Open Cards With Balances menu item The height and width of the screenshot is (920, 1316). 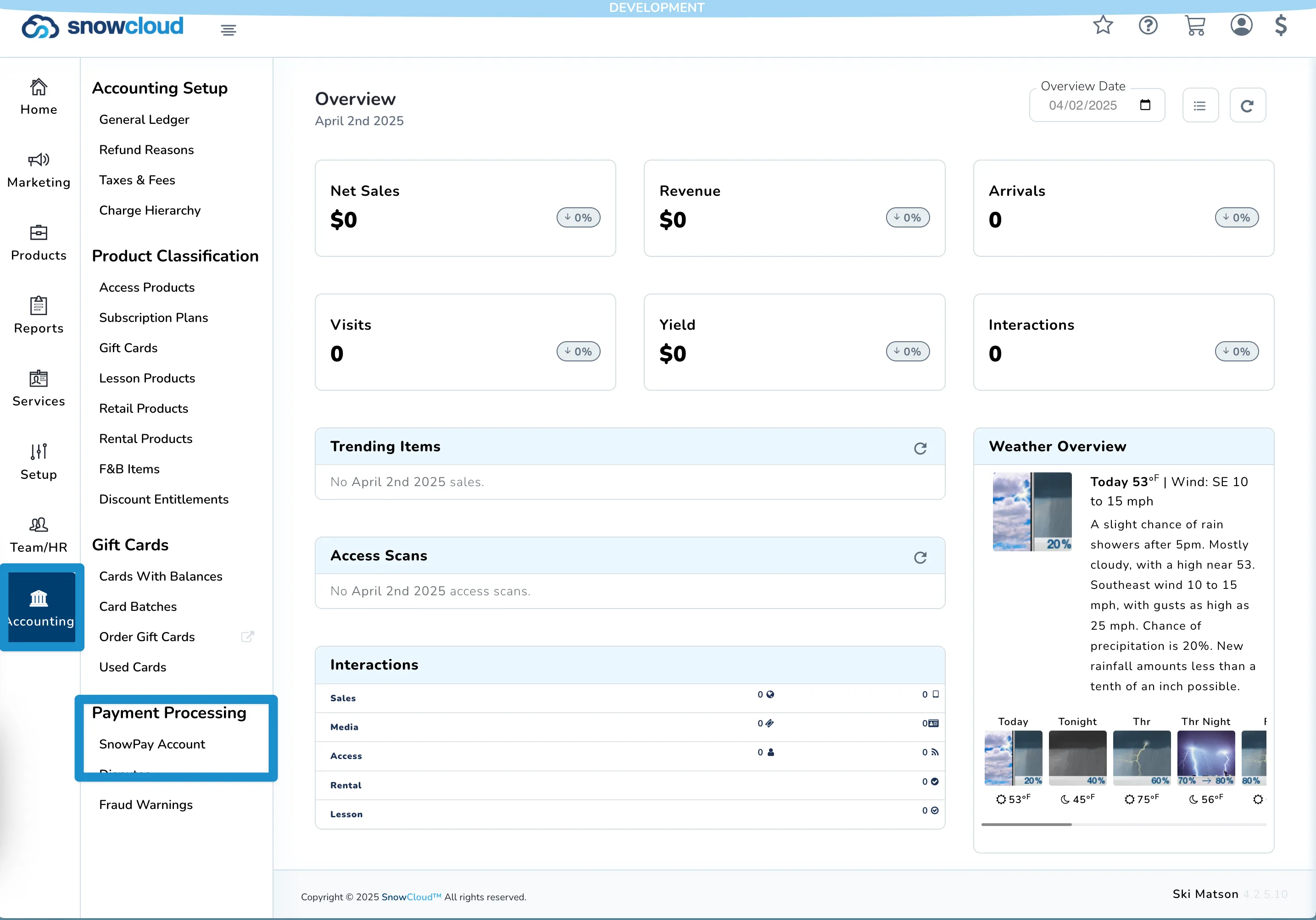161,577
